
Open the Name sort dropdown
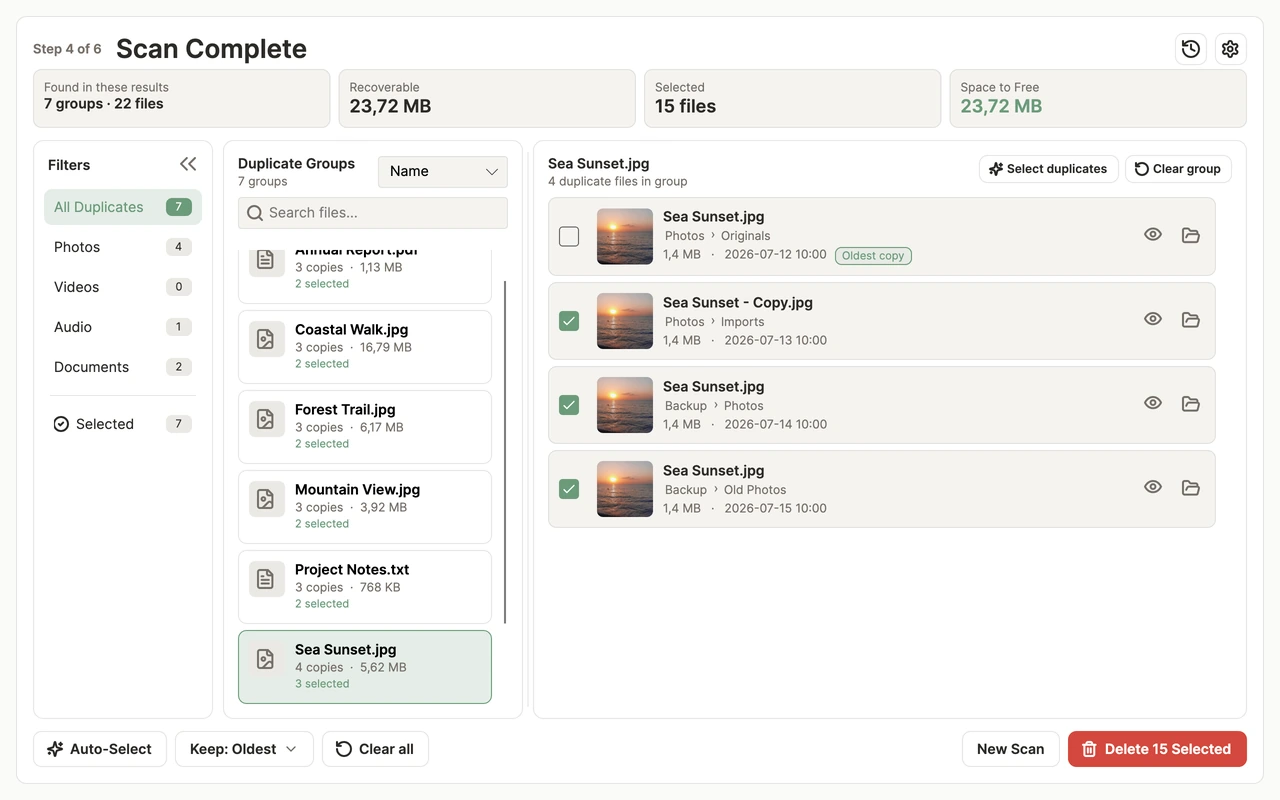(443, 171)
